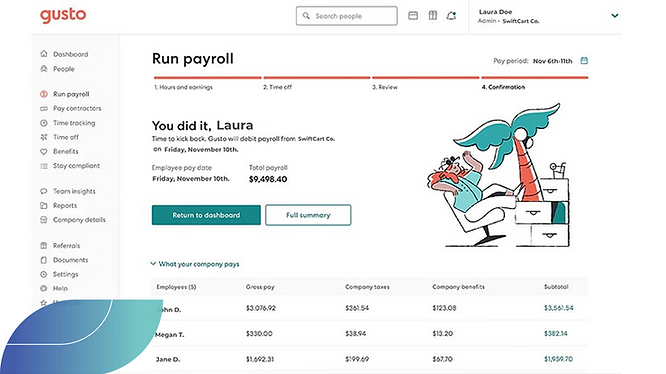Click the Settings gear icon

coord(44,274)
